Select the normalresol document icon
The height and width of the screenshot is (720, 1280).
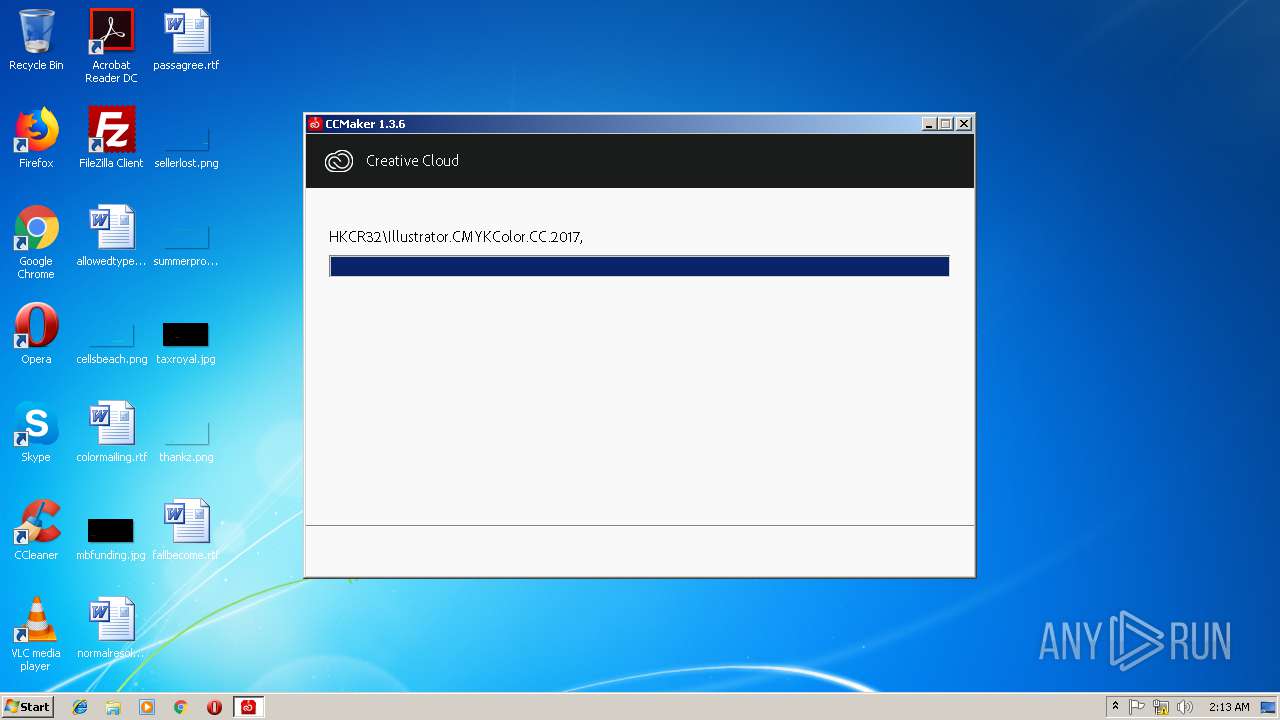click(x=111, y=628)
